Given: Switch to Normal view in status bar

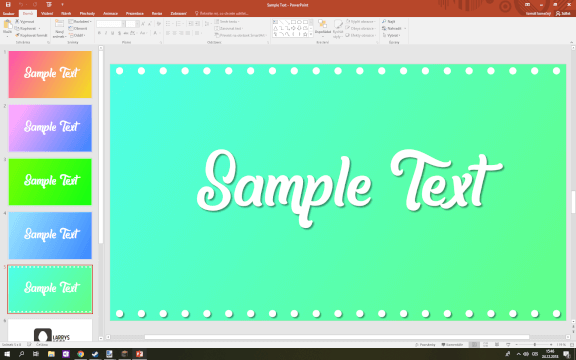Looking at the screenshot, I should (x=474, y=345).
